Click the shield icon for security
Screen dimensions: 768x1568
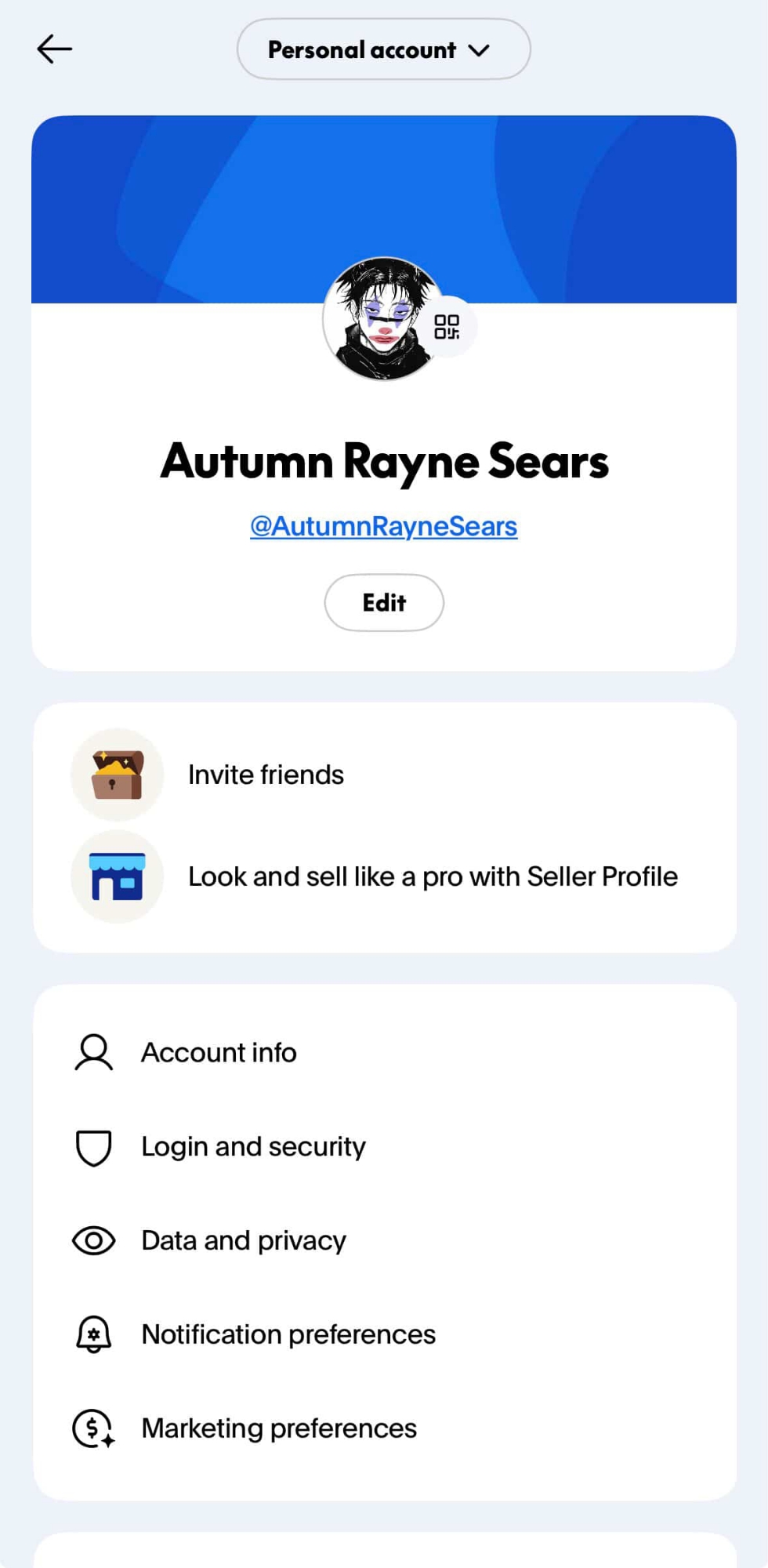coord(94,1147)
